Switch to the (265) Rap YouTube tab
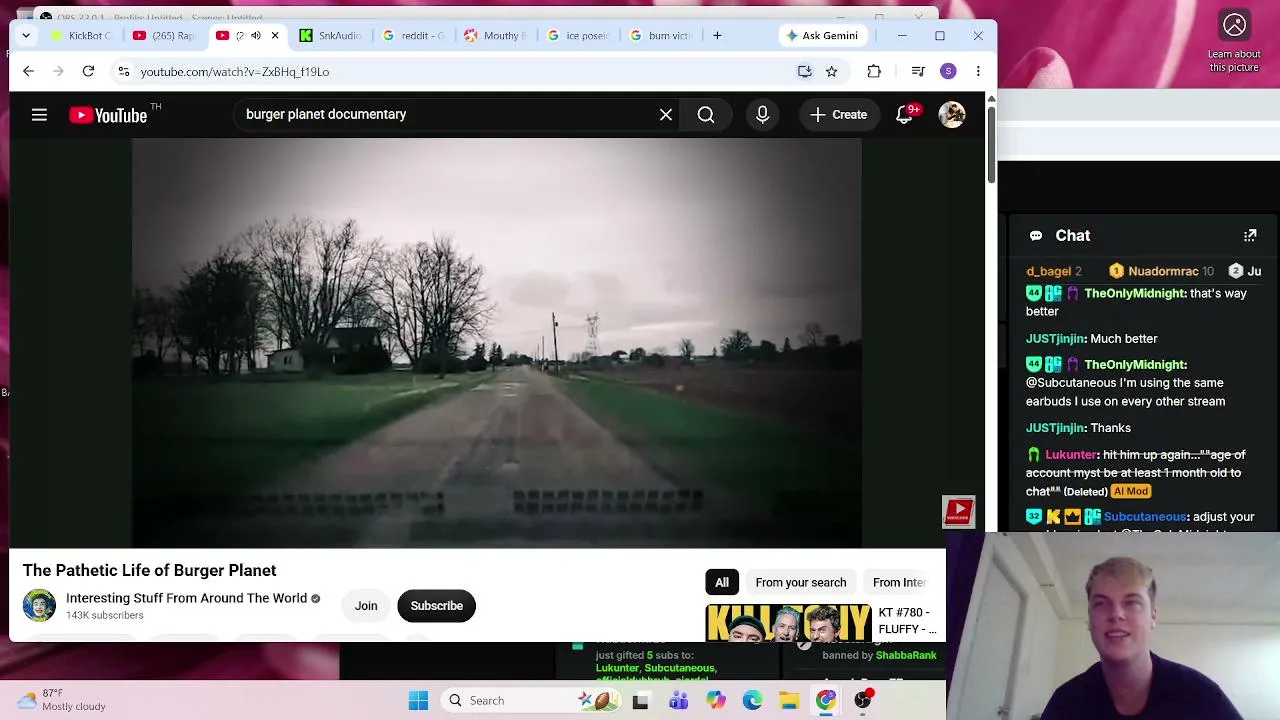Image resolution: width=1280 pixels, height=720 pixels. tap(165, 35)
